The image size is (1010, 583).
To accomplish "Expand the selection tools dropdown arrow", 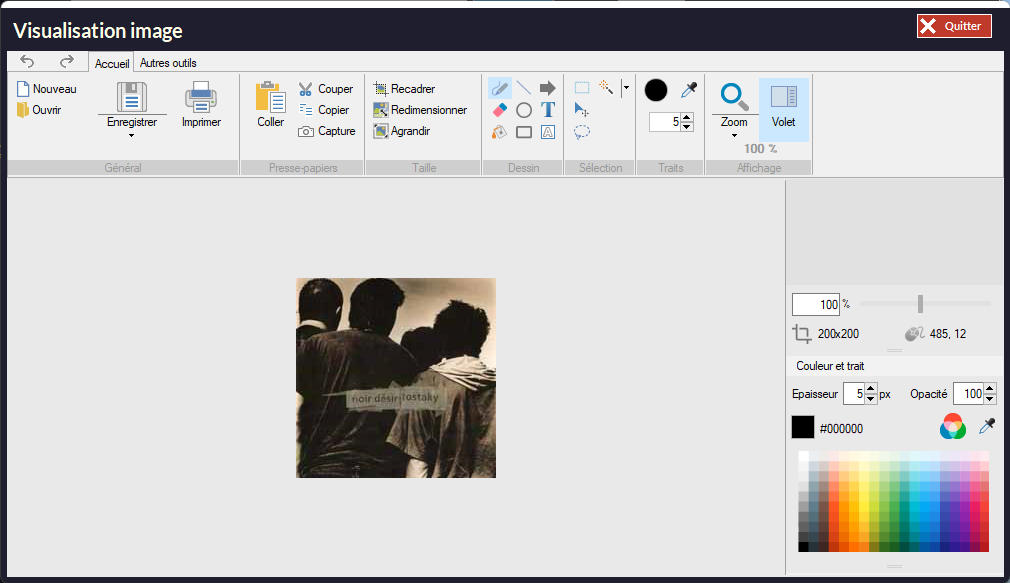I will click(x=626, y=88).
